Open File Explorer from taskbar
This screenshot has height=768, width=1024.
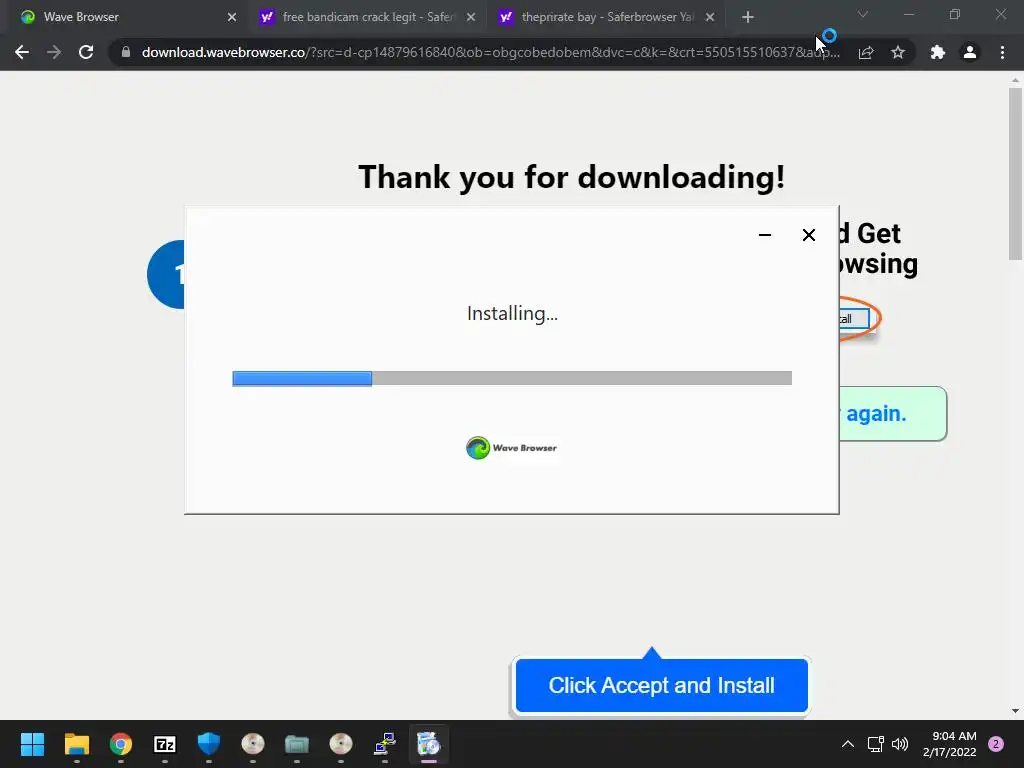[x=76, y=744]
